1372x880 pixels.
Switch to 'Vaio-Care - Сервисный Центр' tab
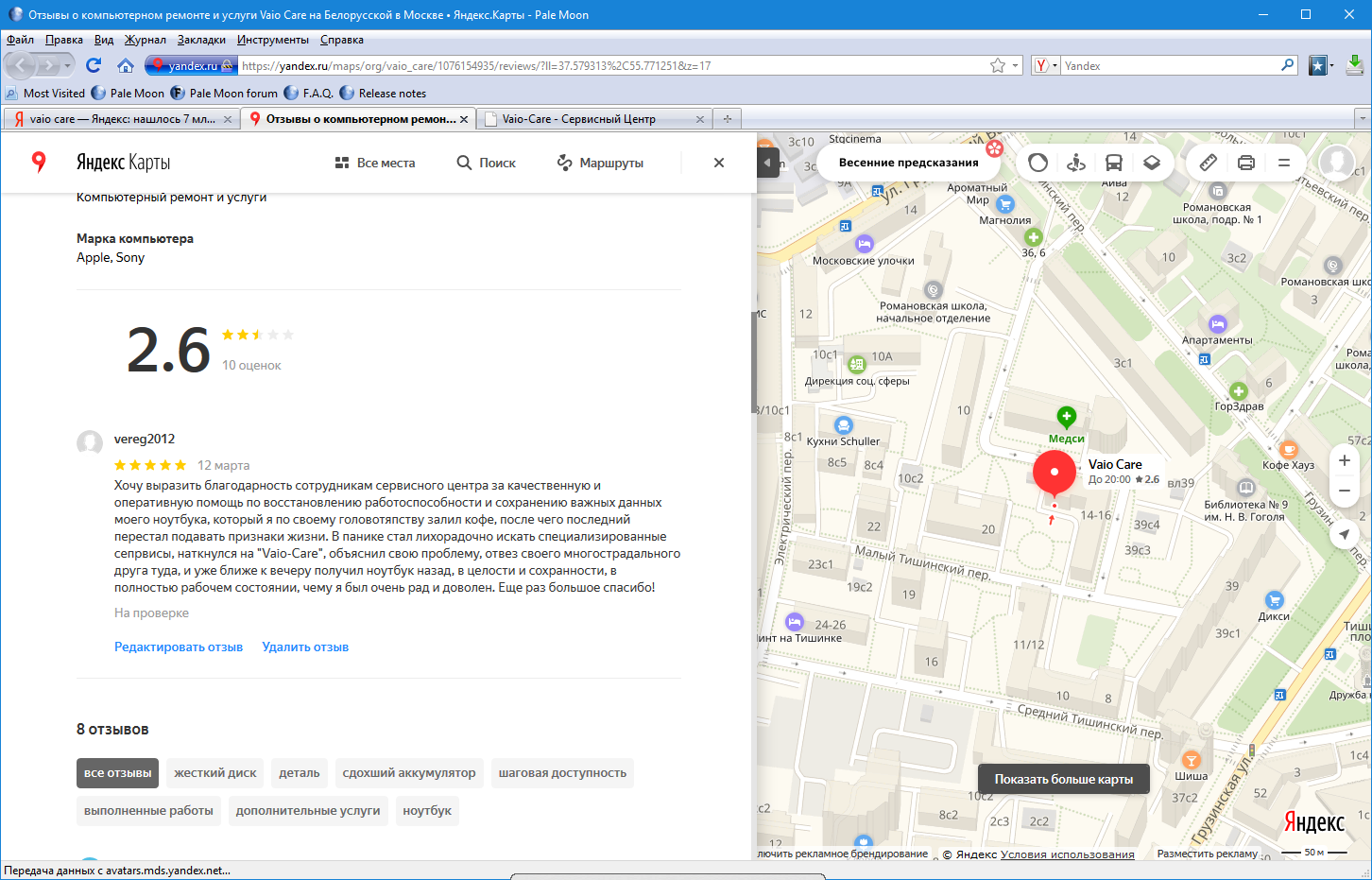[594, 119]
